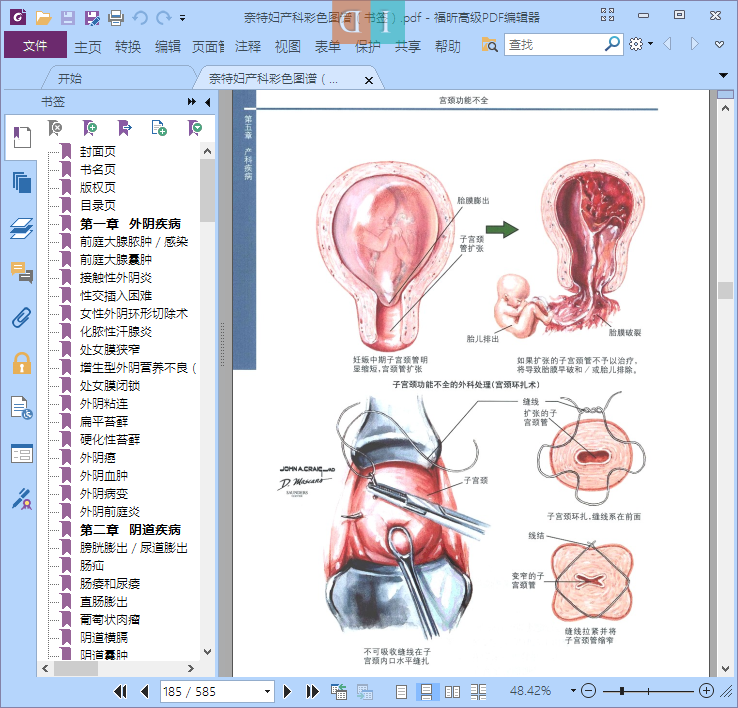Collapse the ribbon with chevron icon
738x708 pixels.
[719, 45]
